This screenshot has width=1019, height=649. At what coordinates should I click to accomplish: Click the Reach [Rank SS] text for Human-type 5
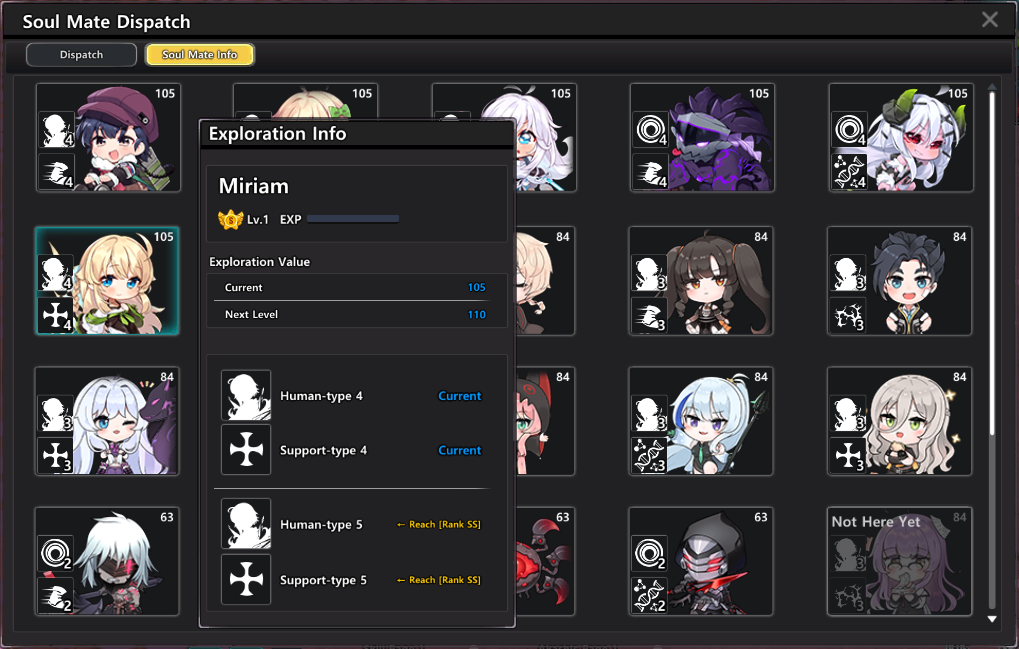pyautogui.click(x=439, y=524)
